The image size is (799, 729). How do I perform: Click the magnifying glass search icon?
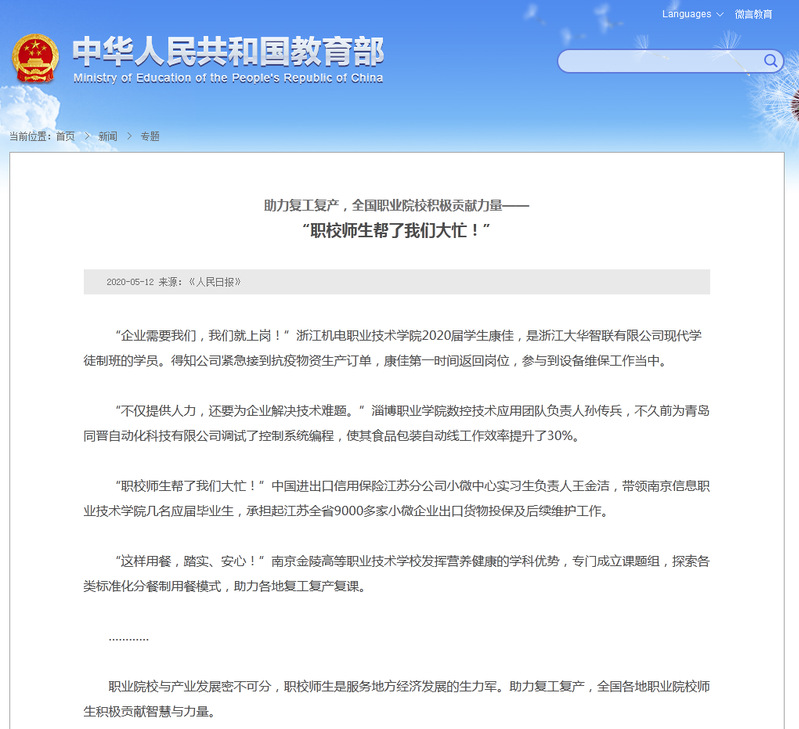coord(770,61)
